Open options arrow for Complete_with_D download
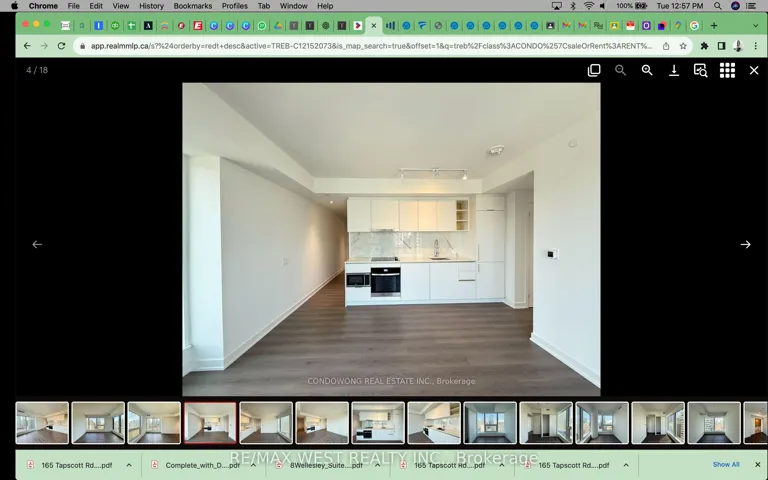 point(252,465)
